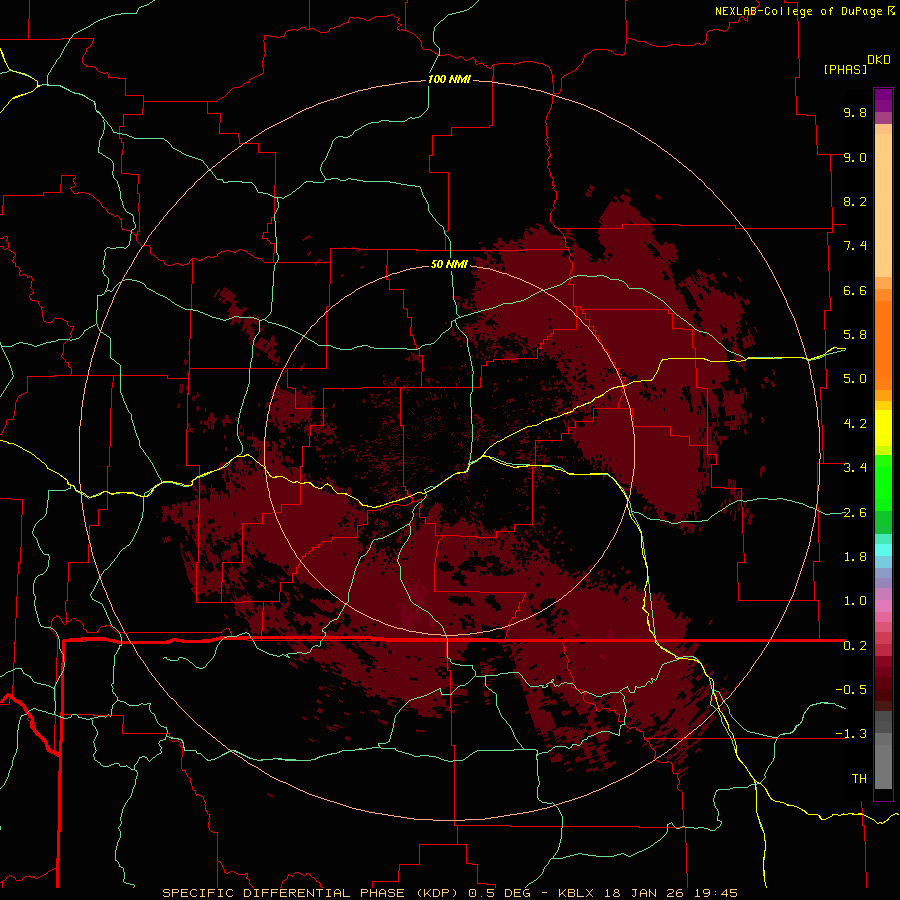Click the 18 JAN 26 date in the caption
Image resolution: width=900 pixels, height=900 pixels.
point(645,893)
